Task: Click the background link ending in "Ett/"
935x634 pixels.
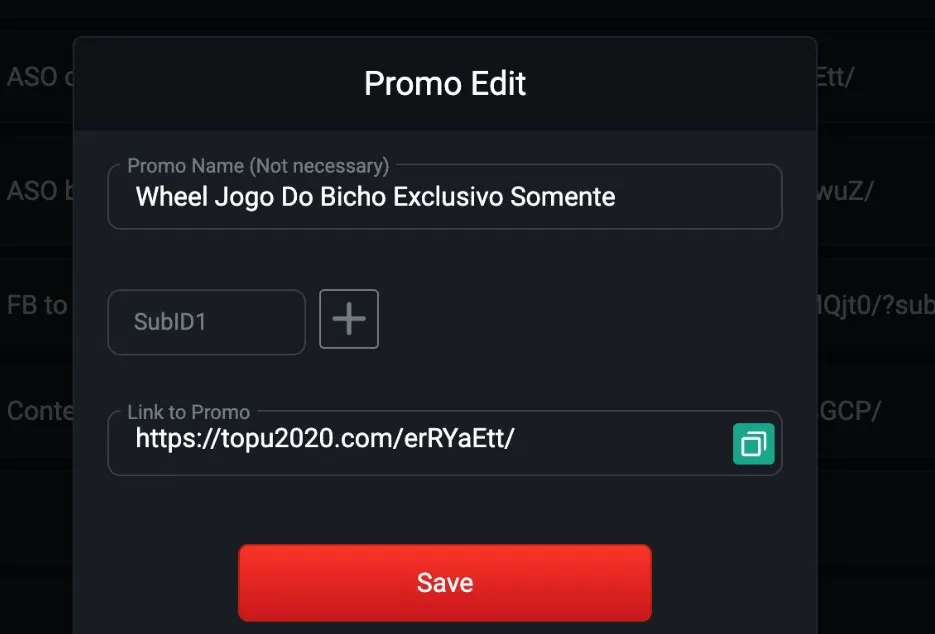Action: 836,77
